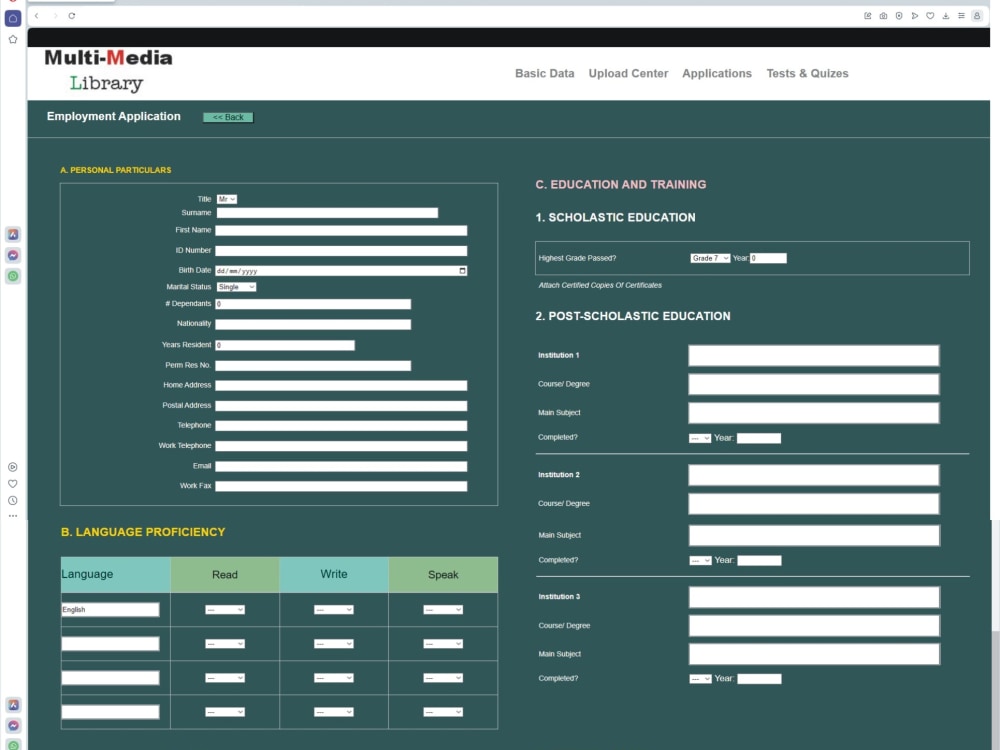Click the Speak column header

[443, 575]
